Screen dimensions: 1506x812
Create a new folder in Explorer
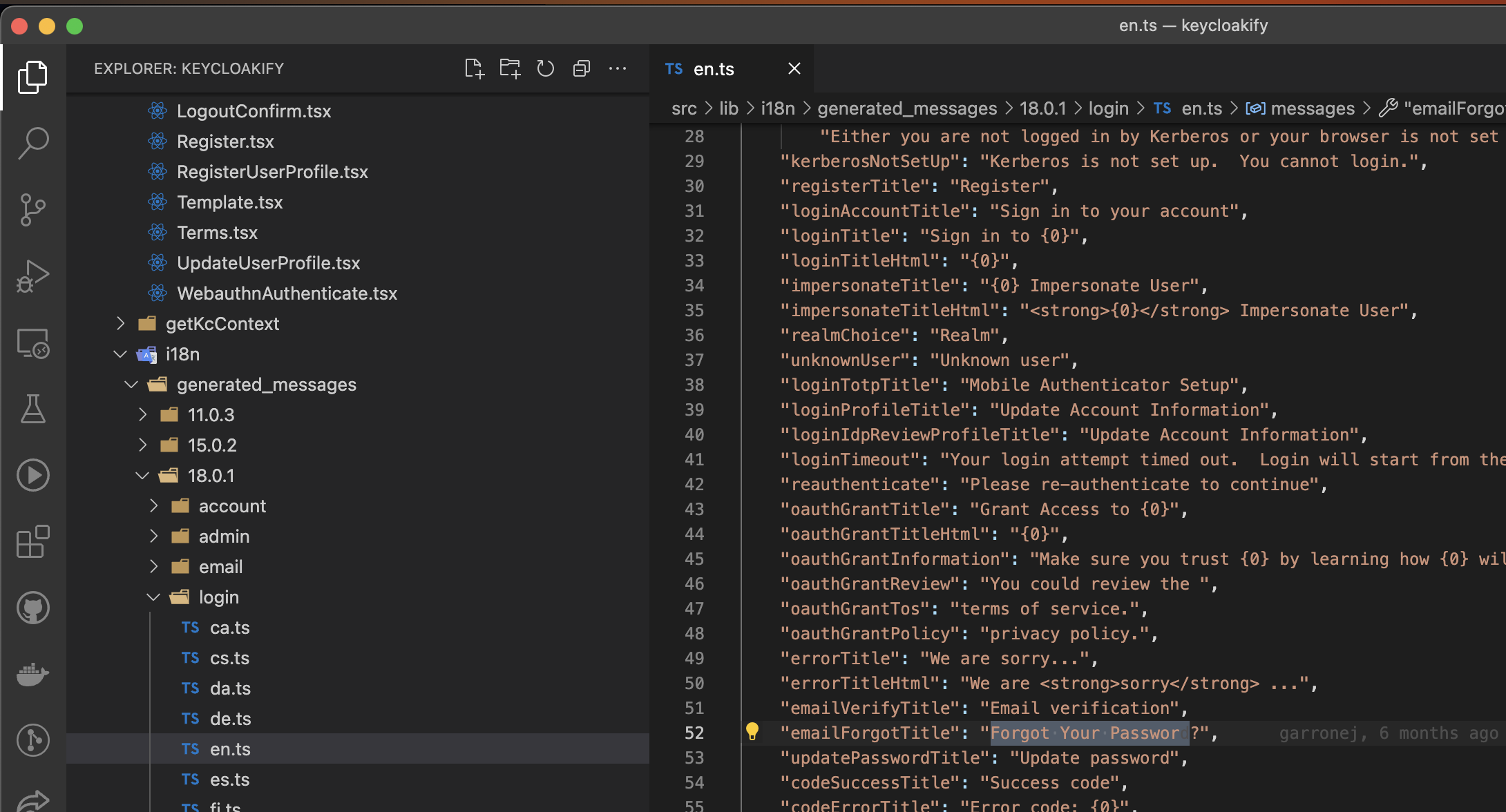click(x=510, y=68)
